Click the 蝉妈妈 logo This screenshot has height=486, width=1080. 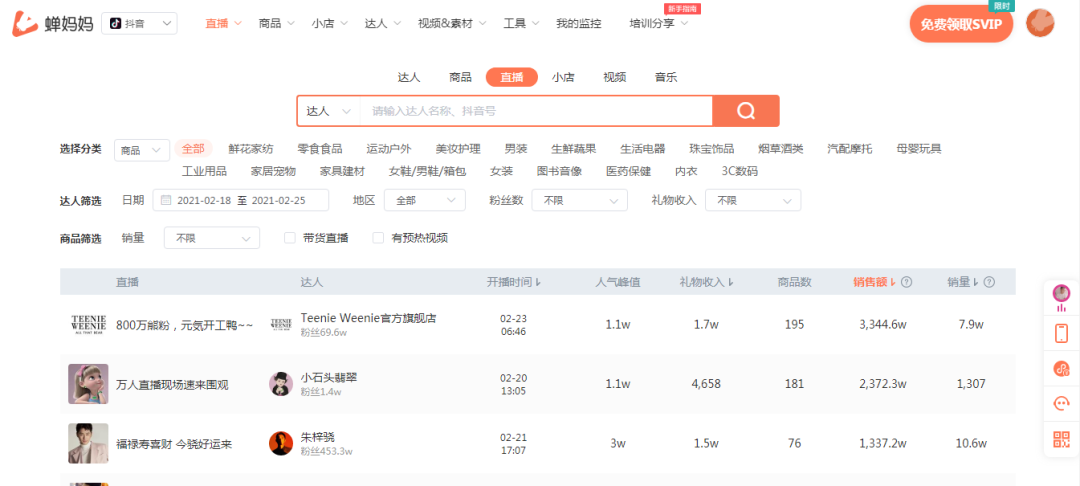tap(52, 24)
